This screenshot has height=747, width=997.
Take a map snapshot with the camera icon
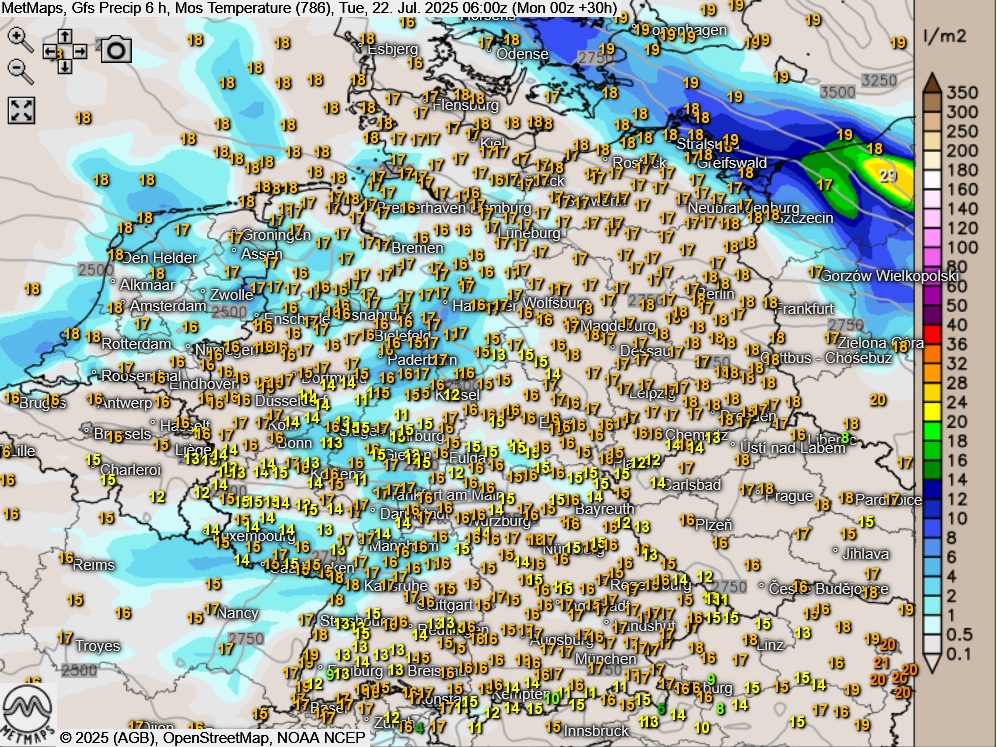[115, 50]
